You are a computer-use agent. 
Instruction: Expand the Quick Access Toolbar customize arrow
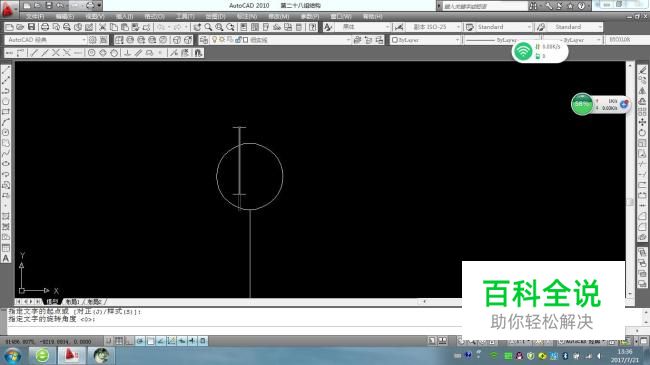click(x=99, y=5)
